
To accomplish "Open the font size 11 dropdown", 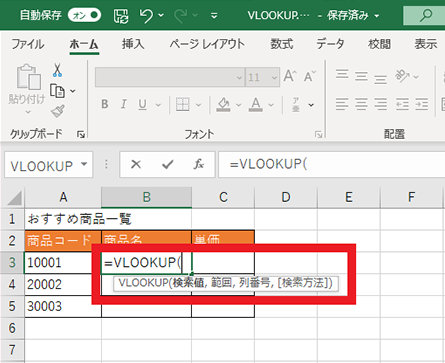I will coord(274,78).
